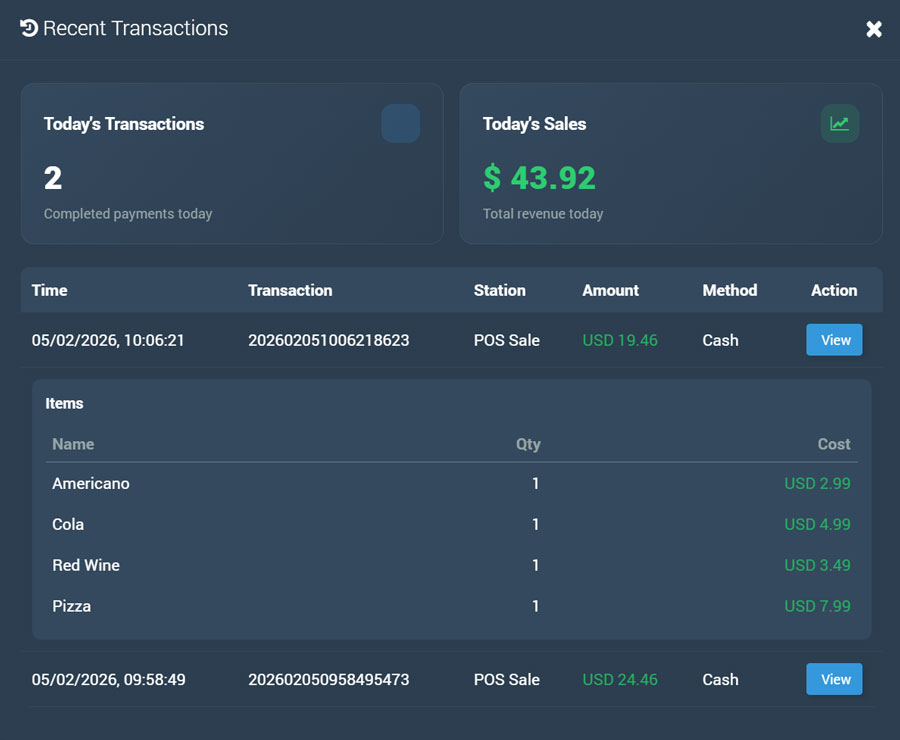The height and width of the screenshot is (740, 900).
Task: Click the Today's Transactions card icon
Action: pyautogui.click(x=400, y=124)
